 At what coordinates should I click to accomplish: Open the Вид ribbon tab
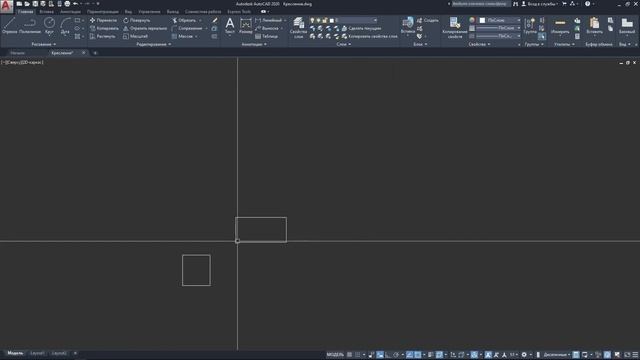tap(128, 11)
